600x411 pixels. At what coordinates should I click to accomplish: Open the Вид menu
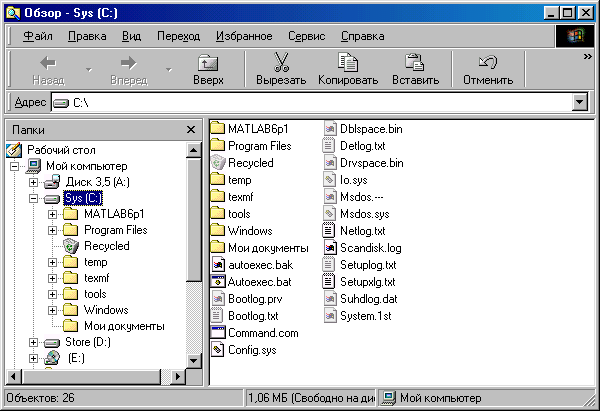[132, 36]
